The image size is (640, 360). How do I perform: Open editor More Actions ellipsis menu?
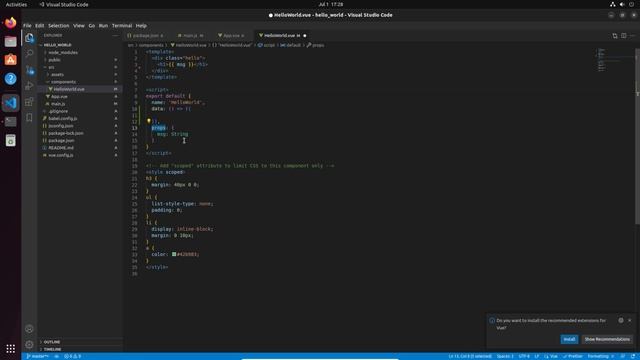click(632, 36)
